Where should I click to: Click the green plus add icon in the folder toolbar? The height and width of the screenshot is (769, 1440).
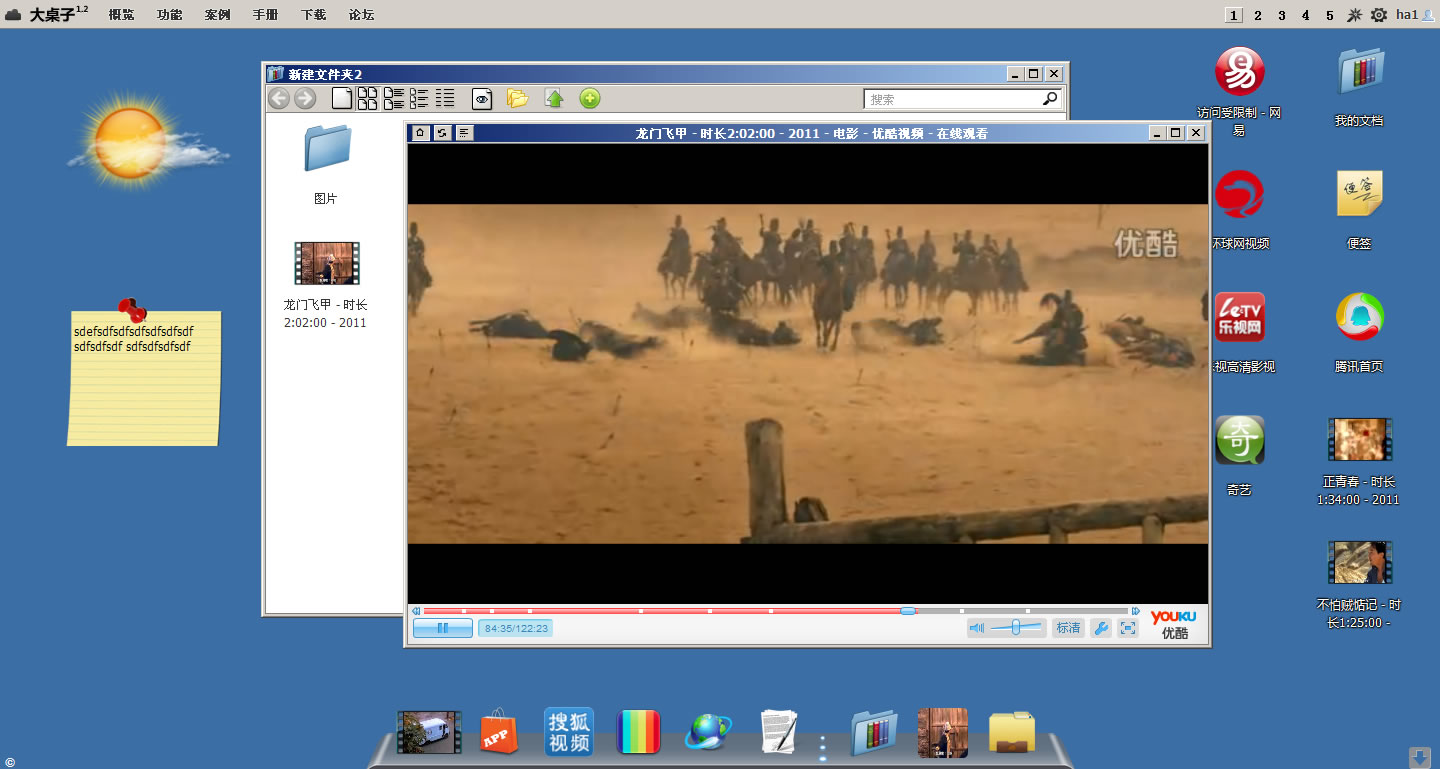[590, 98]
